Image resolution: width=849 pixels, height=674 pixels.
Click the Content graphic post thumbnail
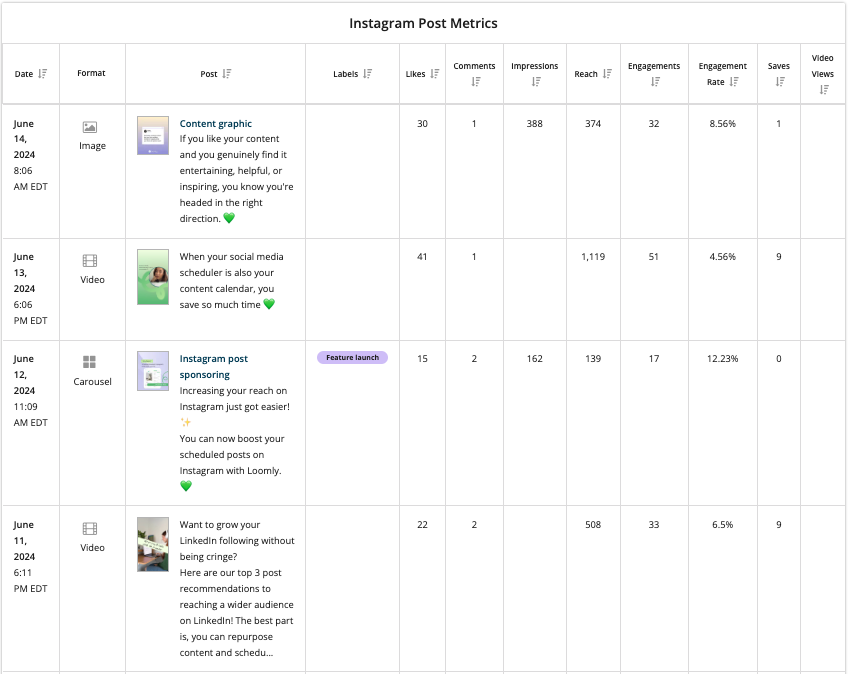[152, 134]
